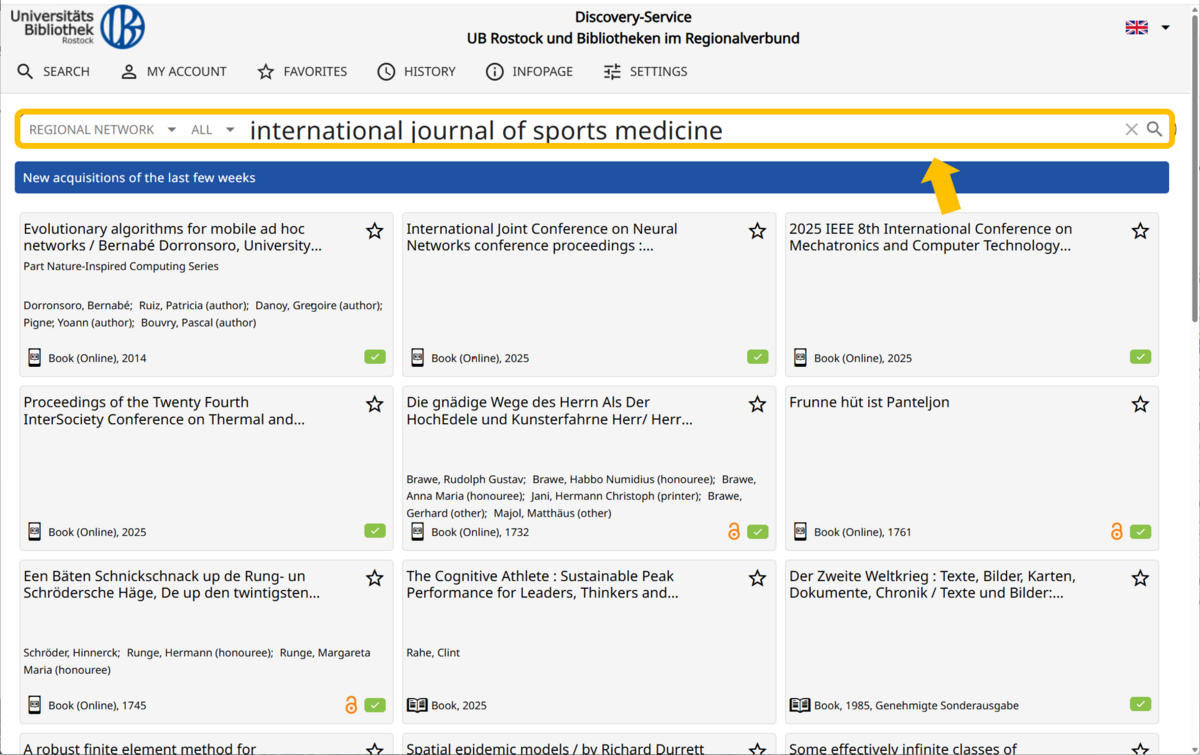Open the Settings menu item
Screen dimensions: 1200x755
(x=645, y=72)
